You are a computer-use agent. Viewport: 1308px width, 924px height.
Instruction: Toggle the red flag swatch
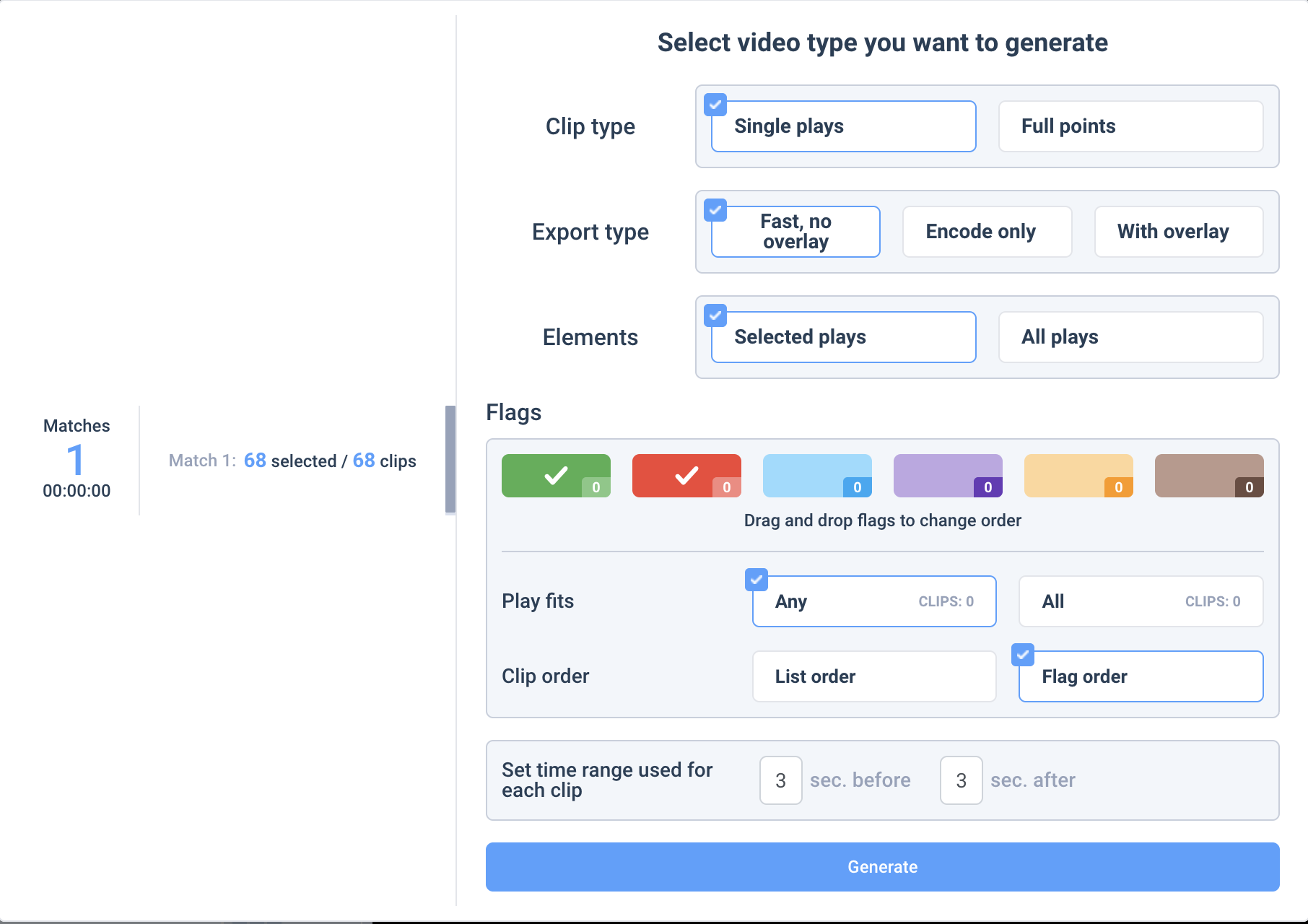click(686, 476)
